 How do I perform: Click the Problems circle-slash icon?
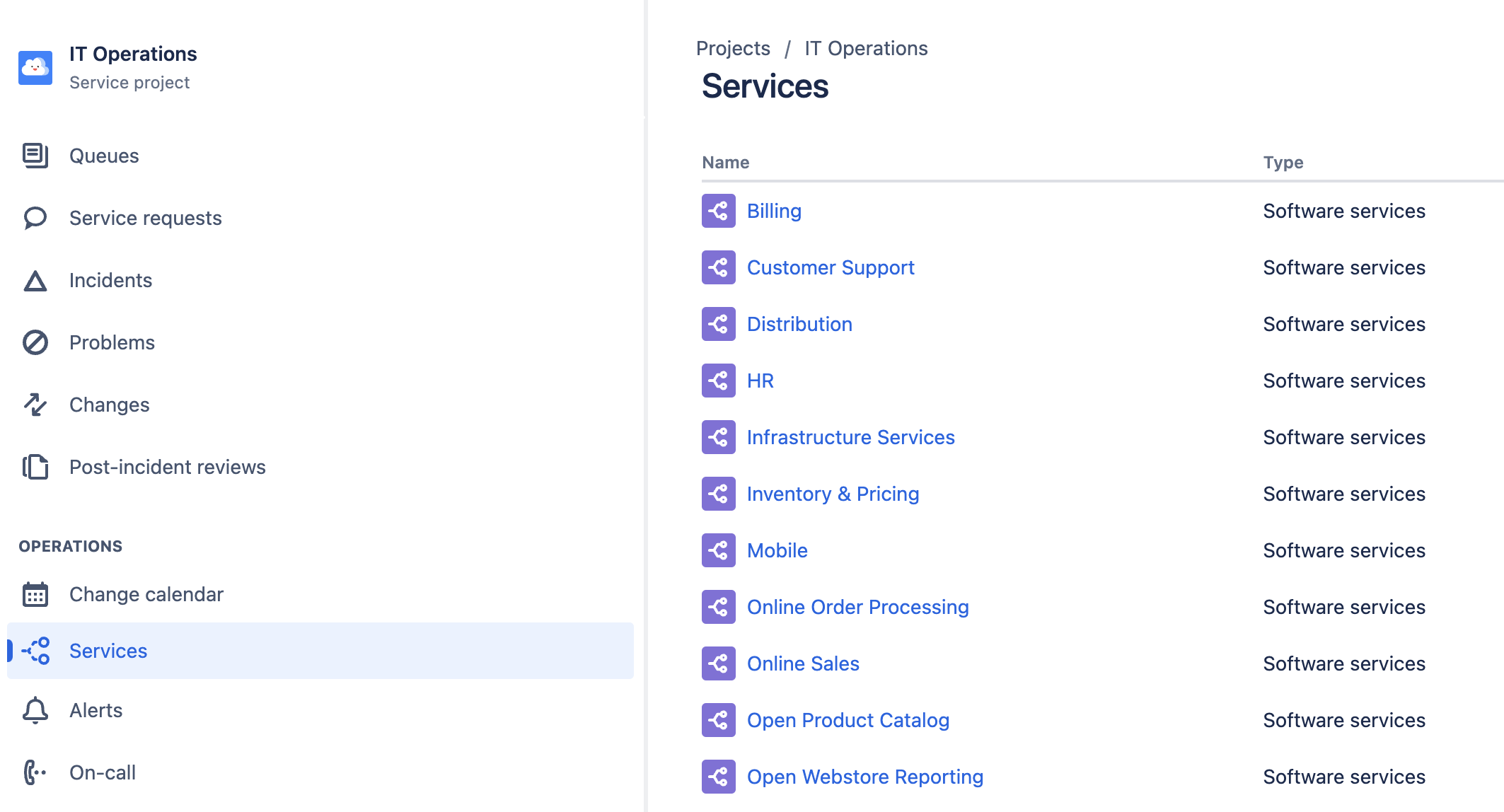35,342
